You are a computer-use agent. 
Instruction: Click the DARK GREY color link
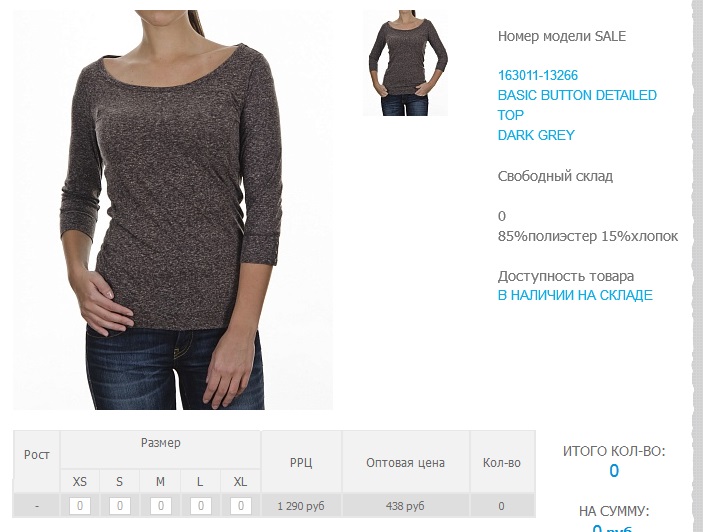click(536, 135)
